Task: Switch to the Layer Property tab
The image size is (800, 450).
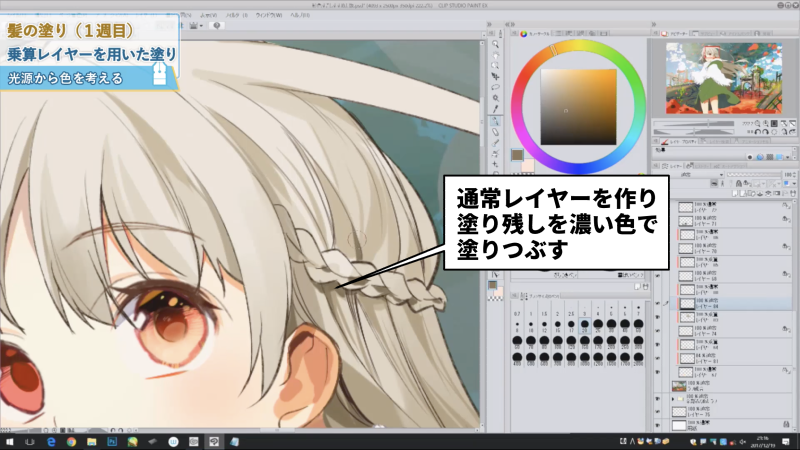Action: pyautogui.click(x=679, y=141)
